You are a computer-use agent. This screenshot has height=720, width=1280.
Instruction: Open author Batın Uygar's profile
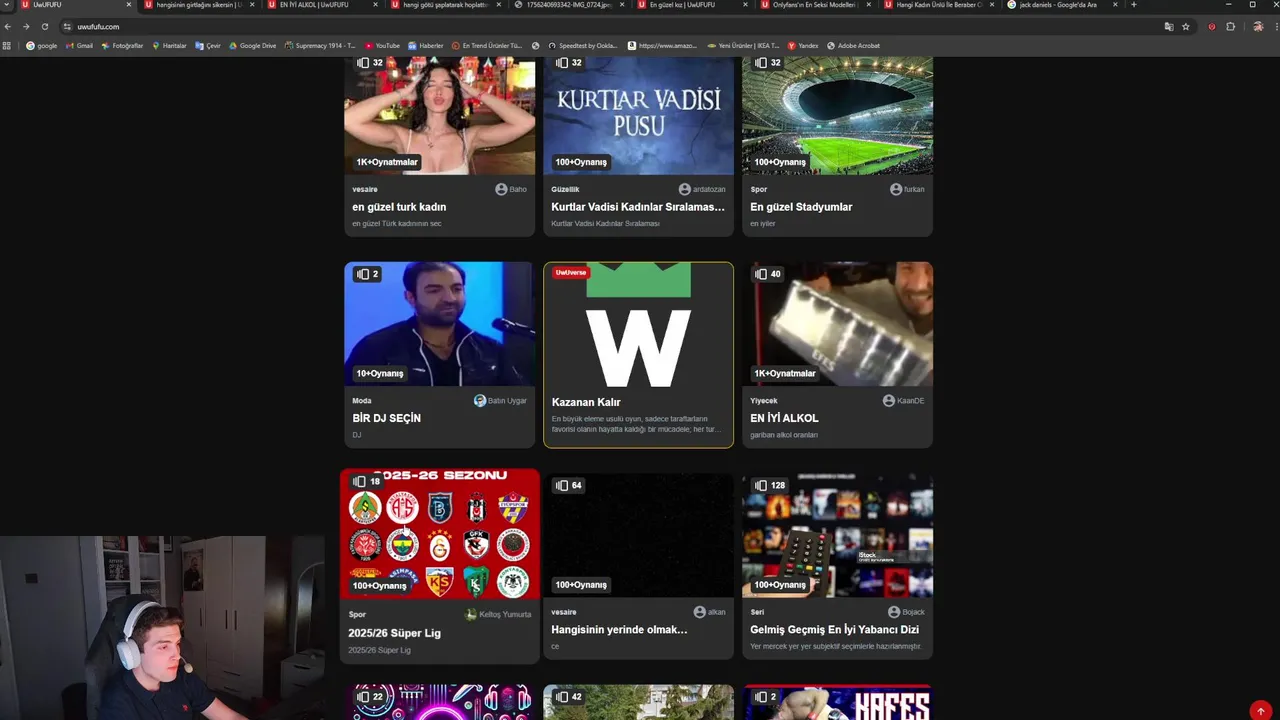click(x=500, y=400)
